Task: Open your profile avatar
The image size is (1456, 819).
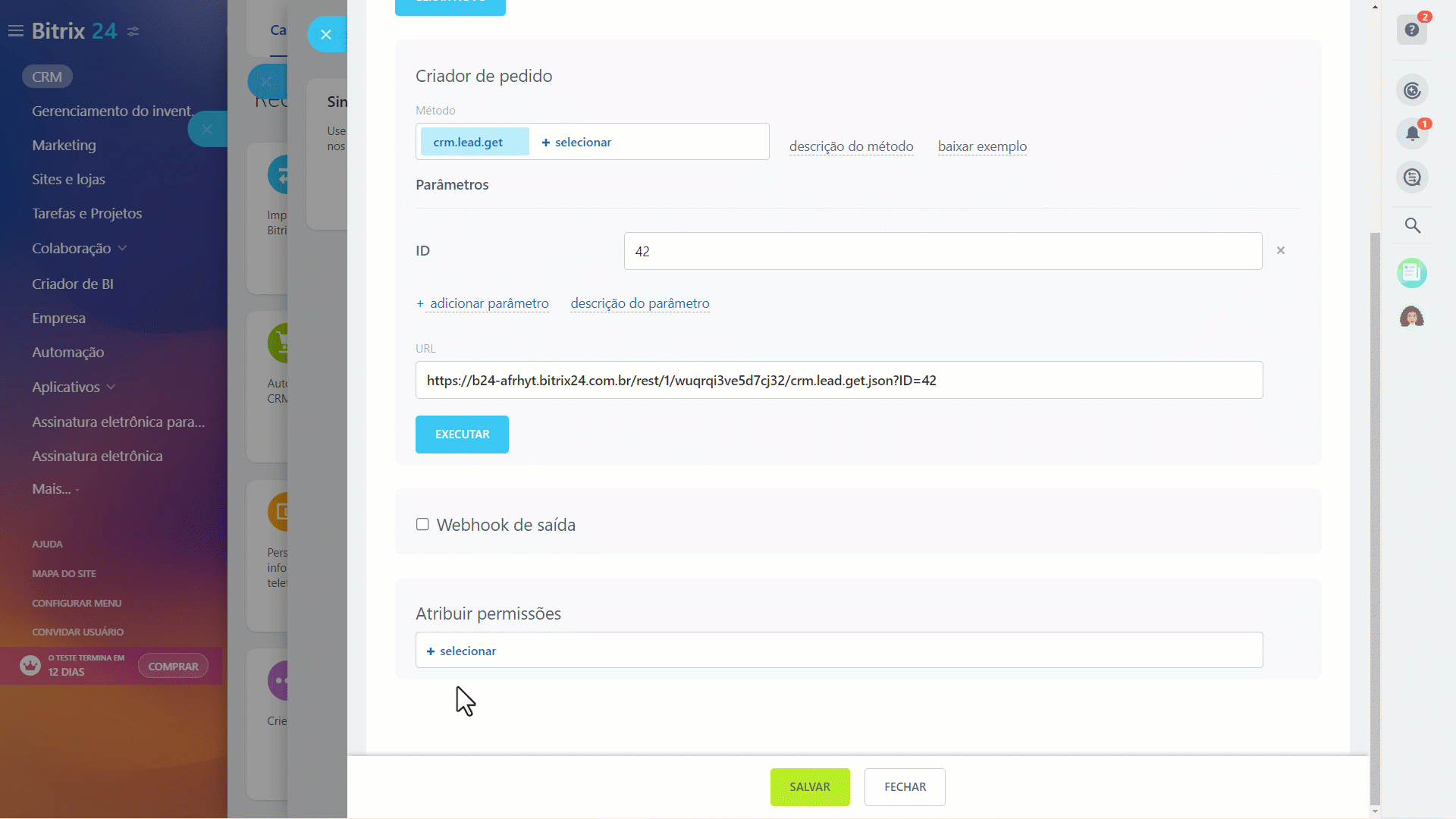Action: (1412, 316)
